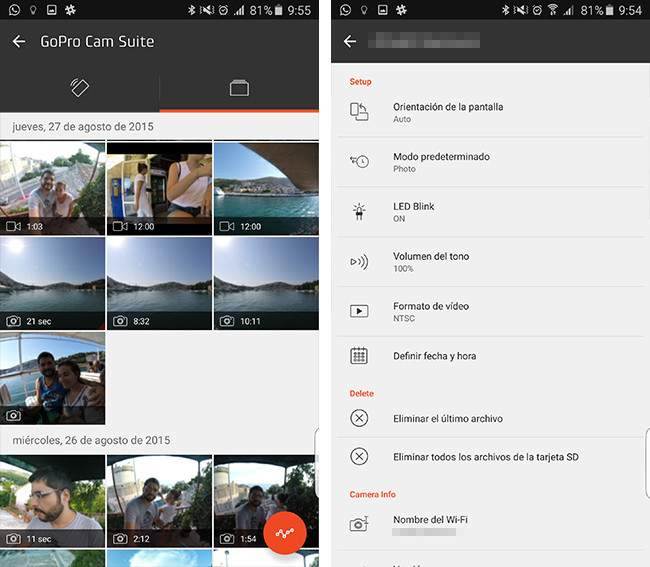
Task: Switch to the camera remote control tab
Action: coord(80,87)
